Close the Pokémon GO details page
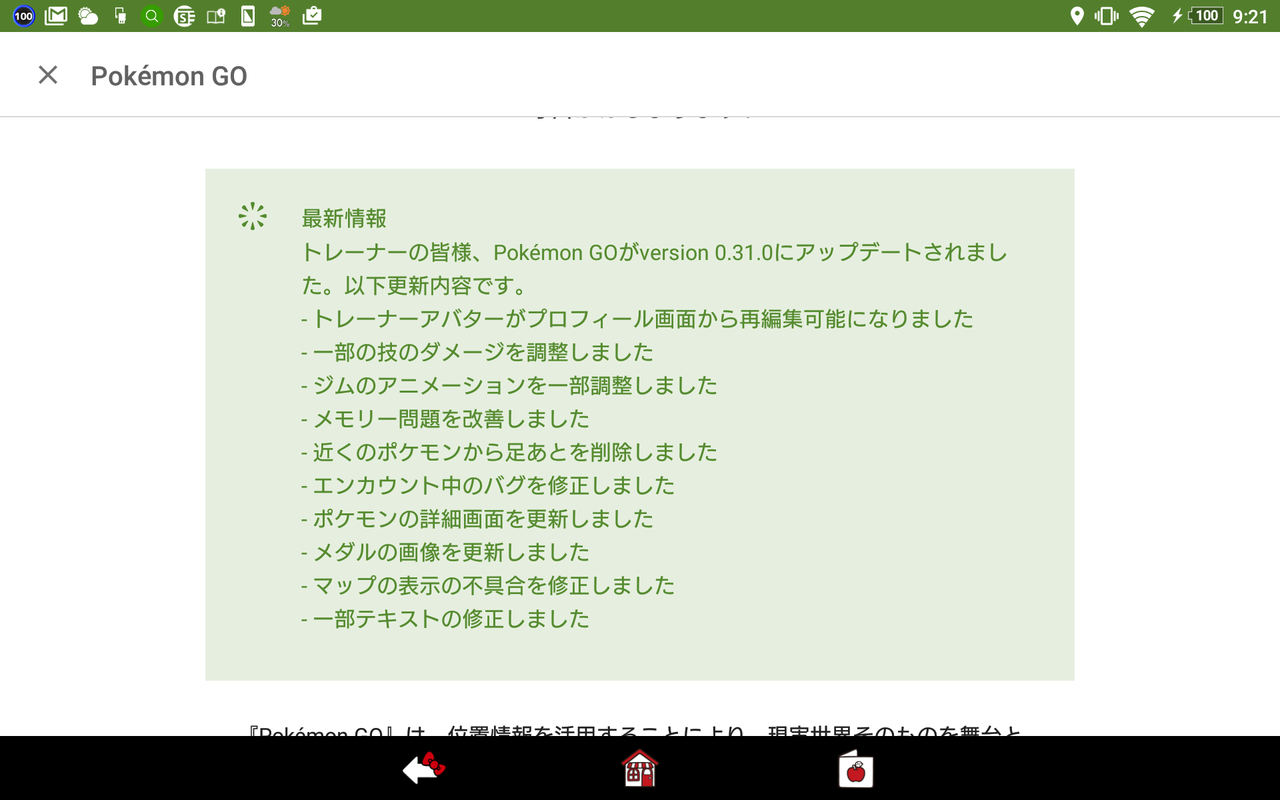 click(48, 75)
